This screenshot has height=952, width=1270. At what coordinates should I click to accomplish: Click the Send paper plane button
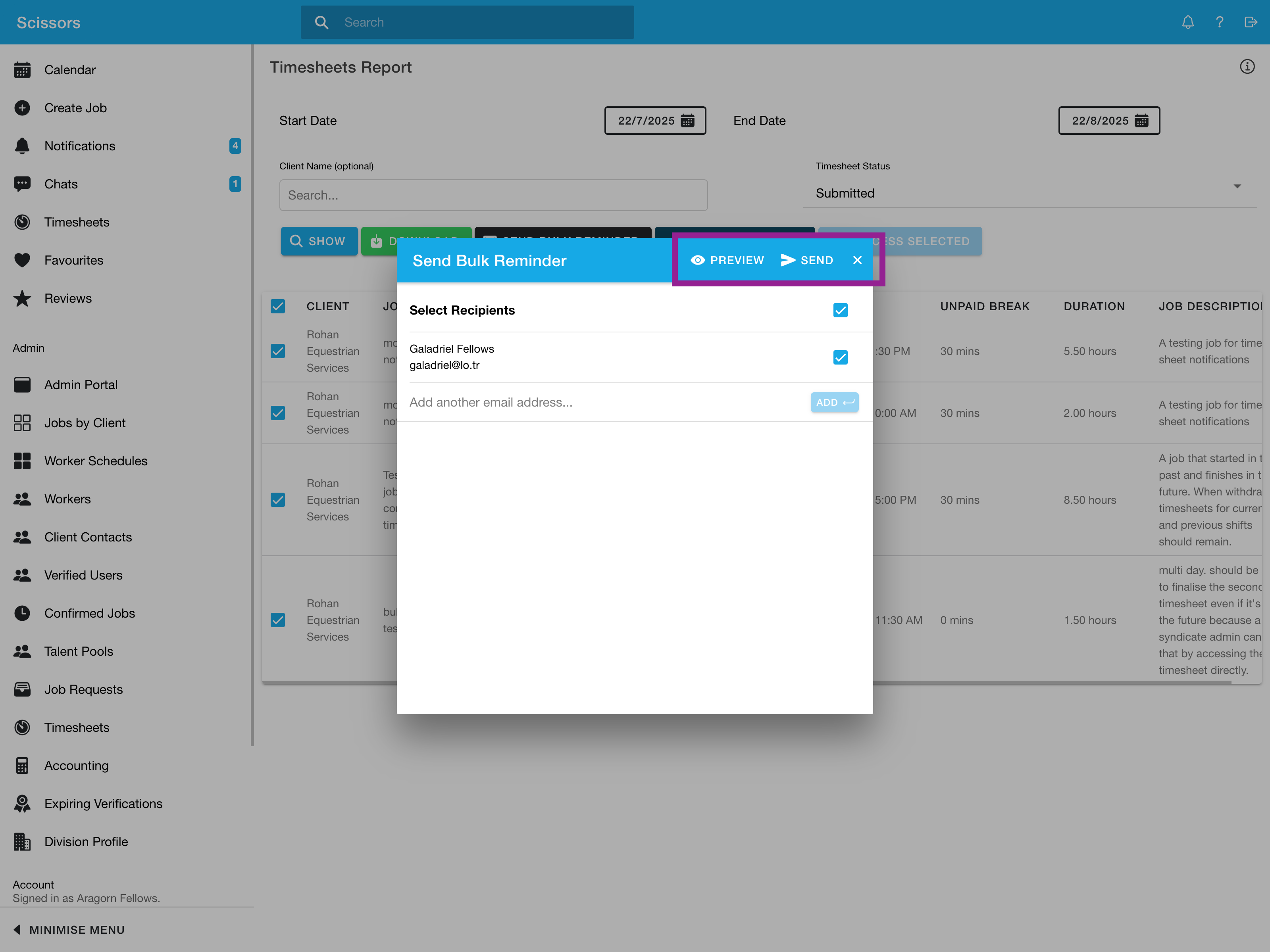(x=807, y=261)
